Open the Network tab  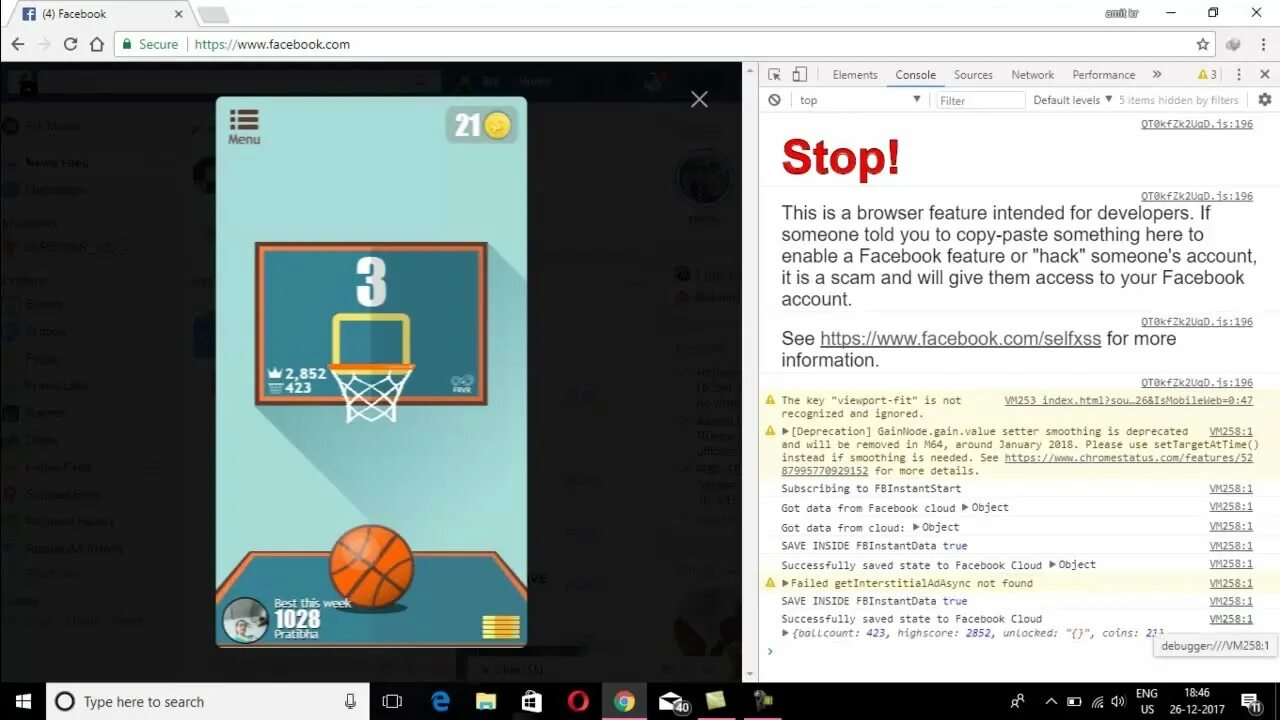1033,75
